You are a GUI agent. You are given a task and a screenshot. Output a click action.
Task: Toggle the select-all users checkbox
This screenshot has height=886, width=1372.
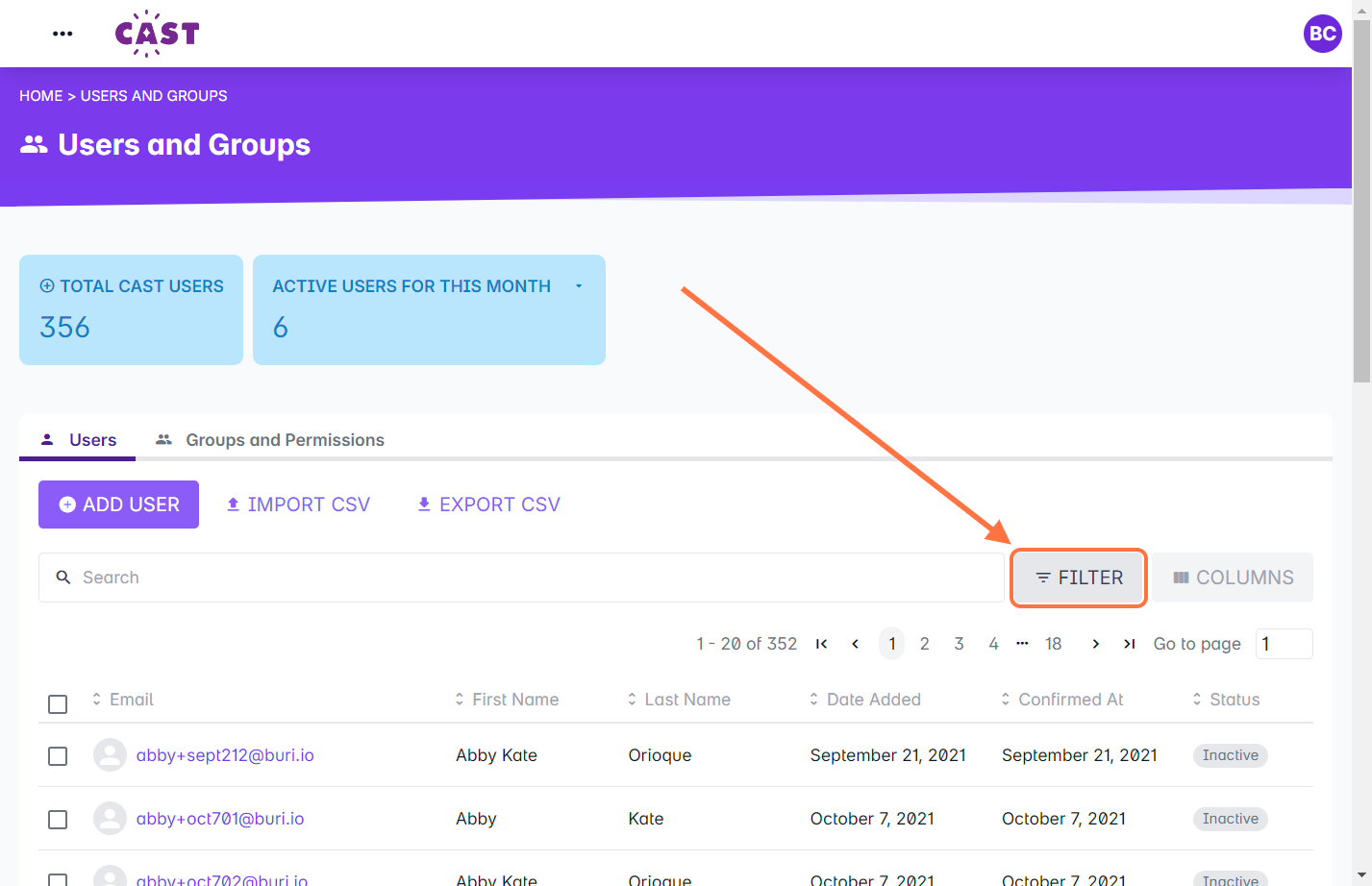58,704
